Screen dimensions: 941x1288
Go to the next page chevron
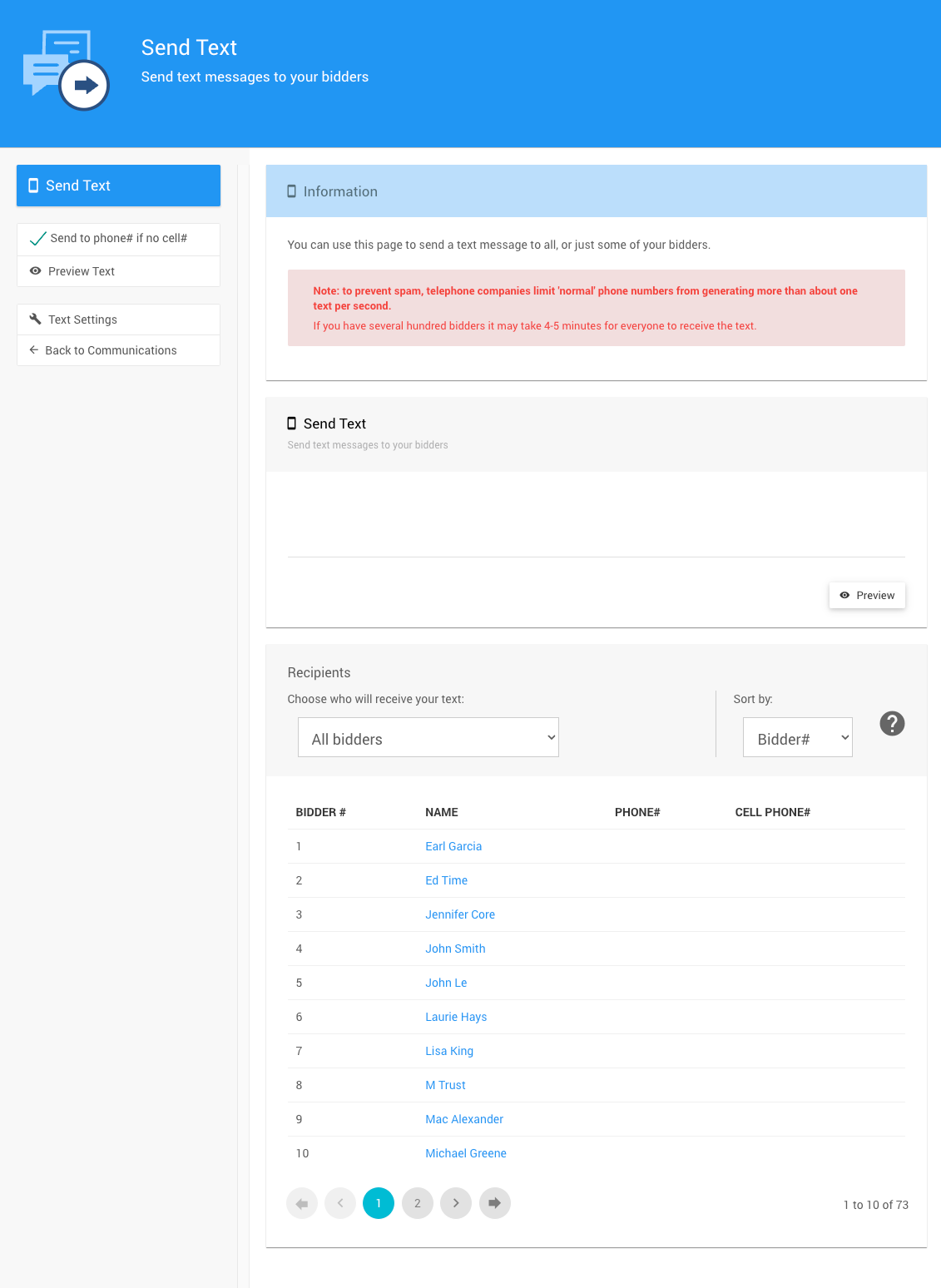pos(456,1203)
